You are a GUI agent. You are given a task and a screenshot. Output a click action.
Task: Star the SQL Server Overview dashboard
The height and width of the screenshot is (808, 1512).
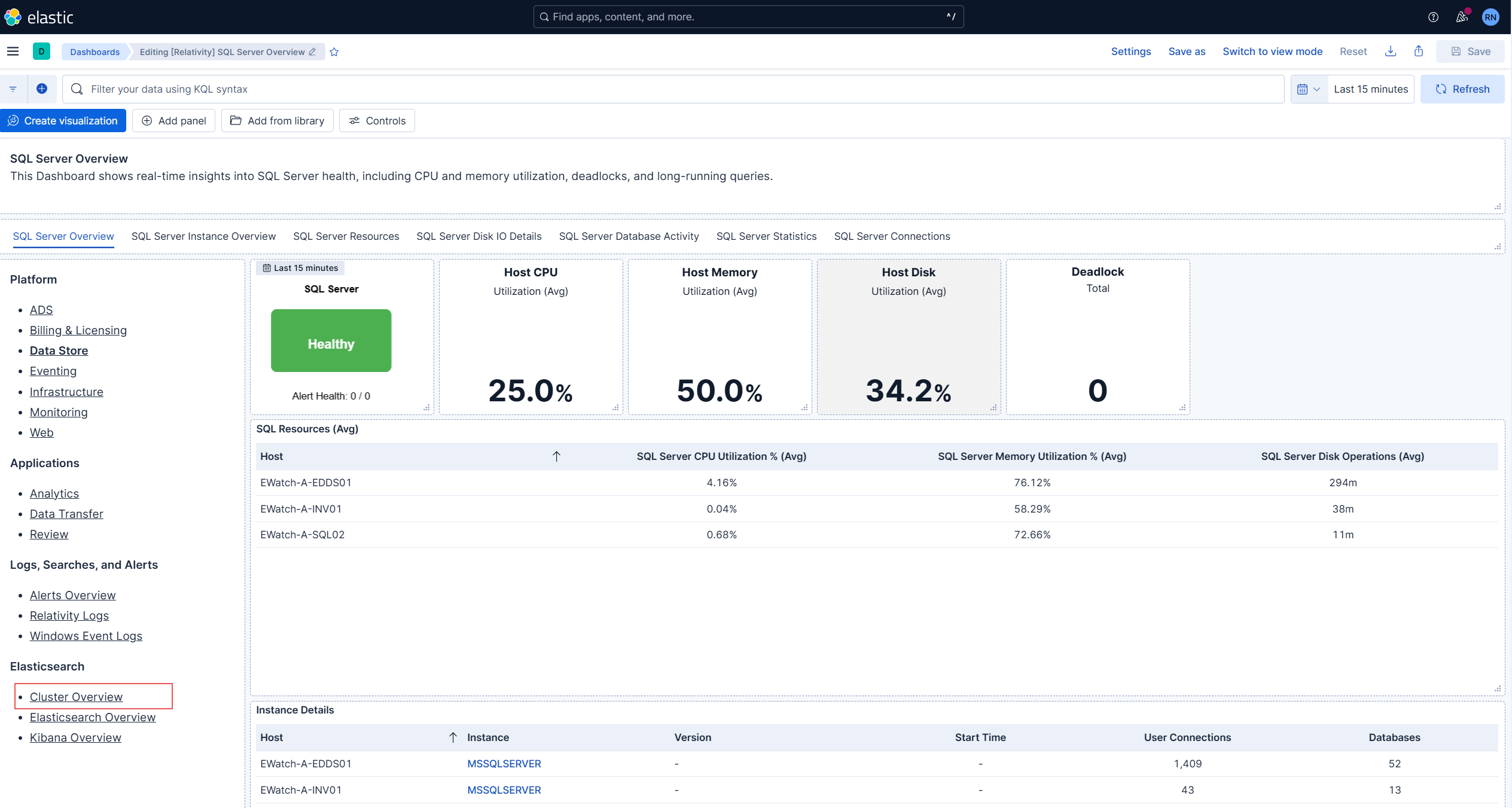334,52
